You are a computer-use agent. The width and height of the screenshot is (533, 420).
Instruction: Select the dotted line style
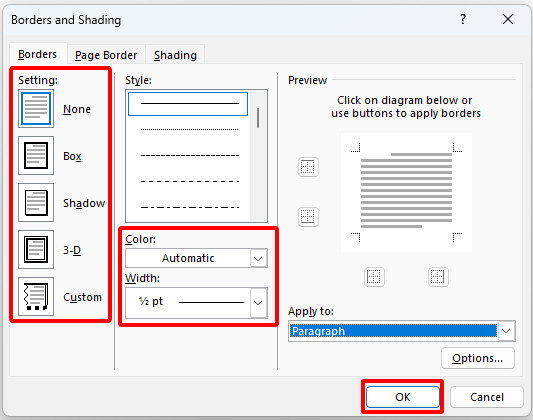189,129
